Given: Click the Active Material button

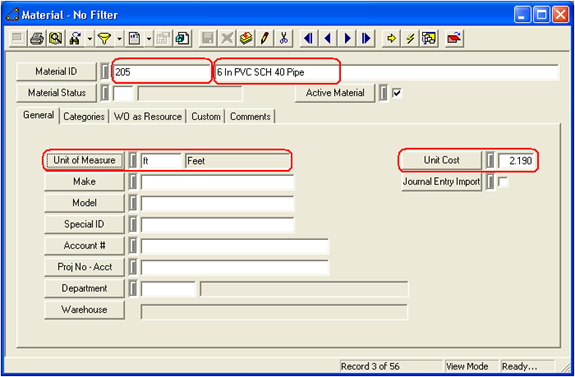Looking at the screenshot, I should click(x=335, y=93).
